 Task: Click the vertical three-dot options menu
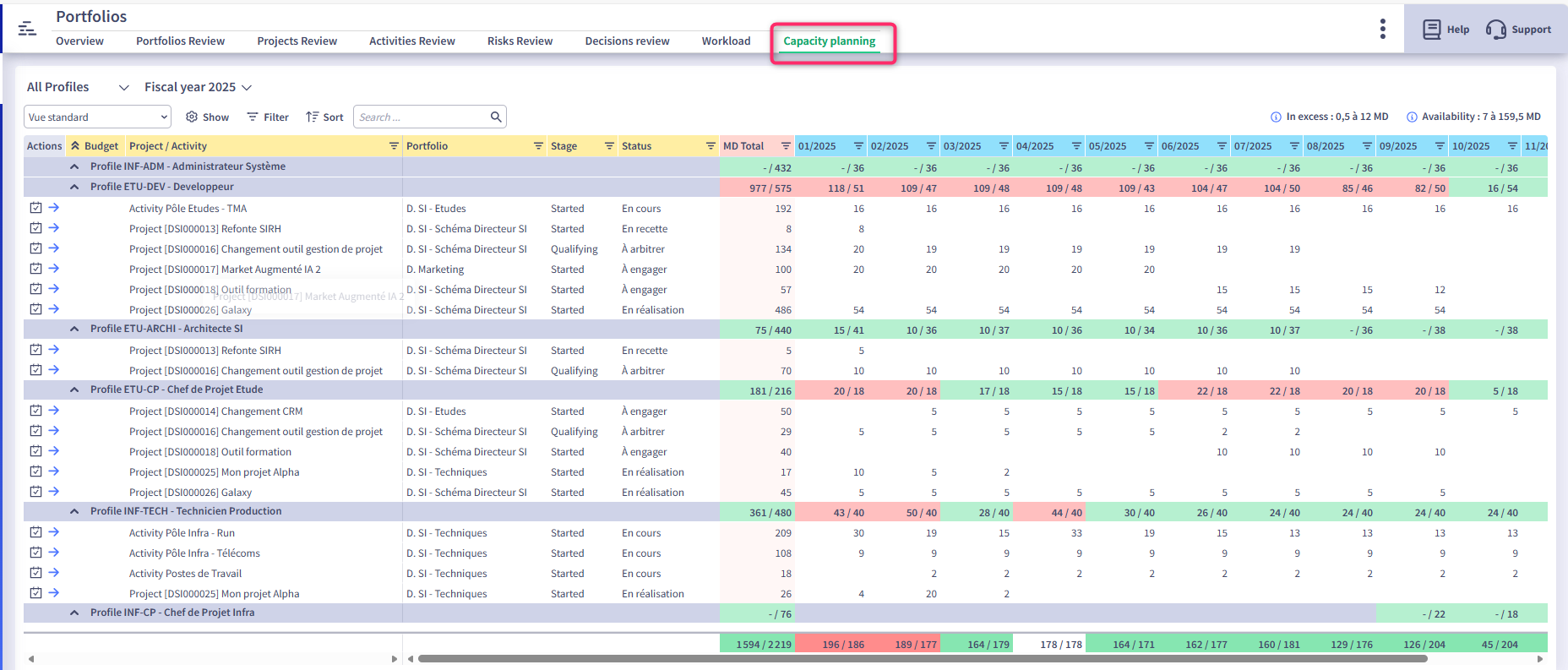pos(1382,29)
